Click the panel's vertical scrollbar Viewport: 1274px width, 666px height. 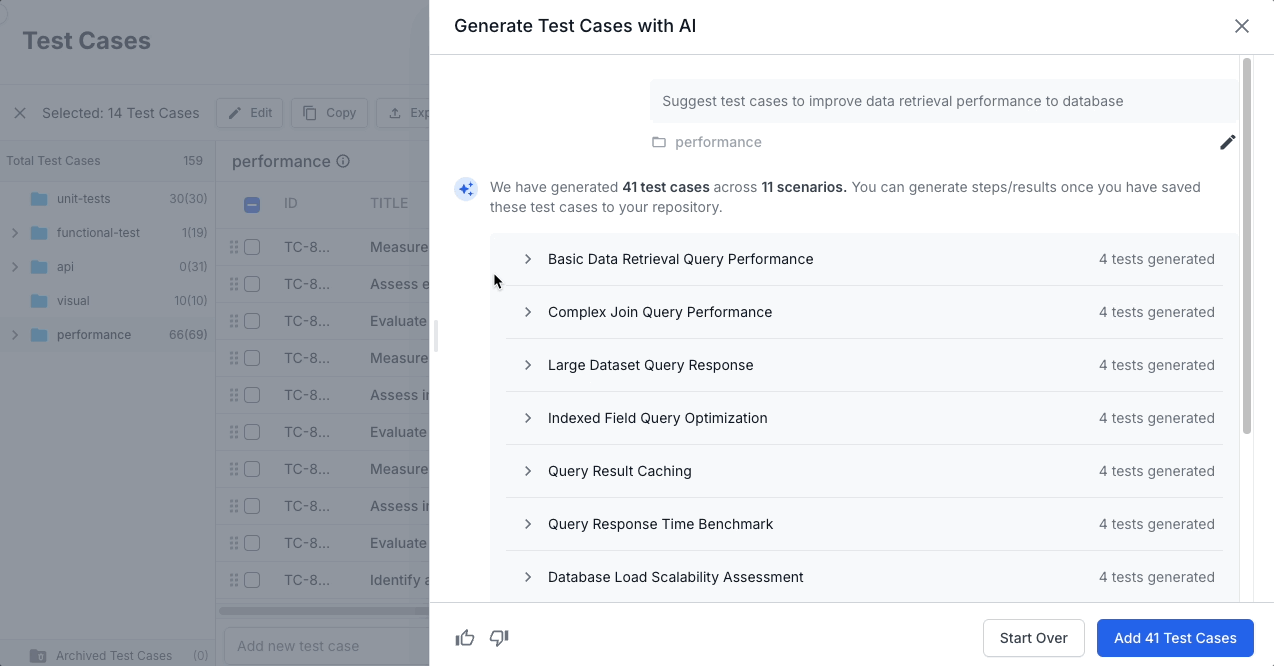click(1246, 245)
